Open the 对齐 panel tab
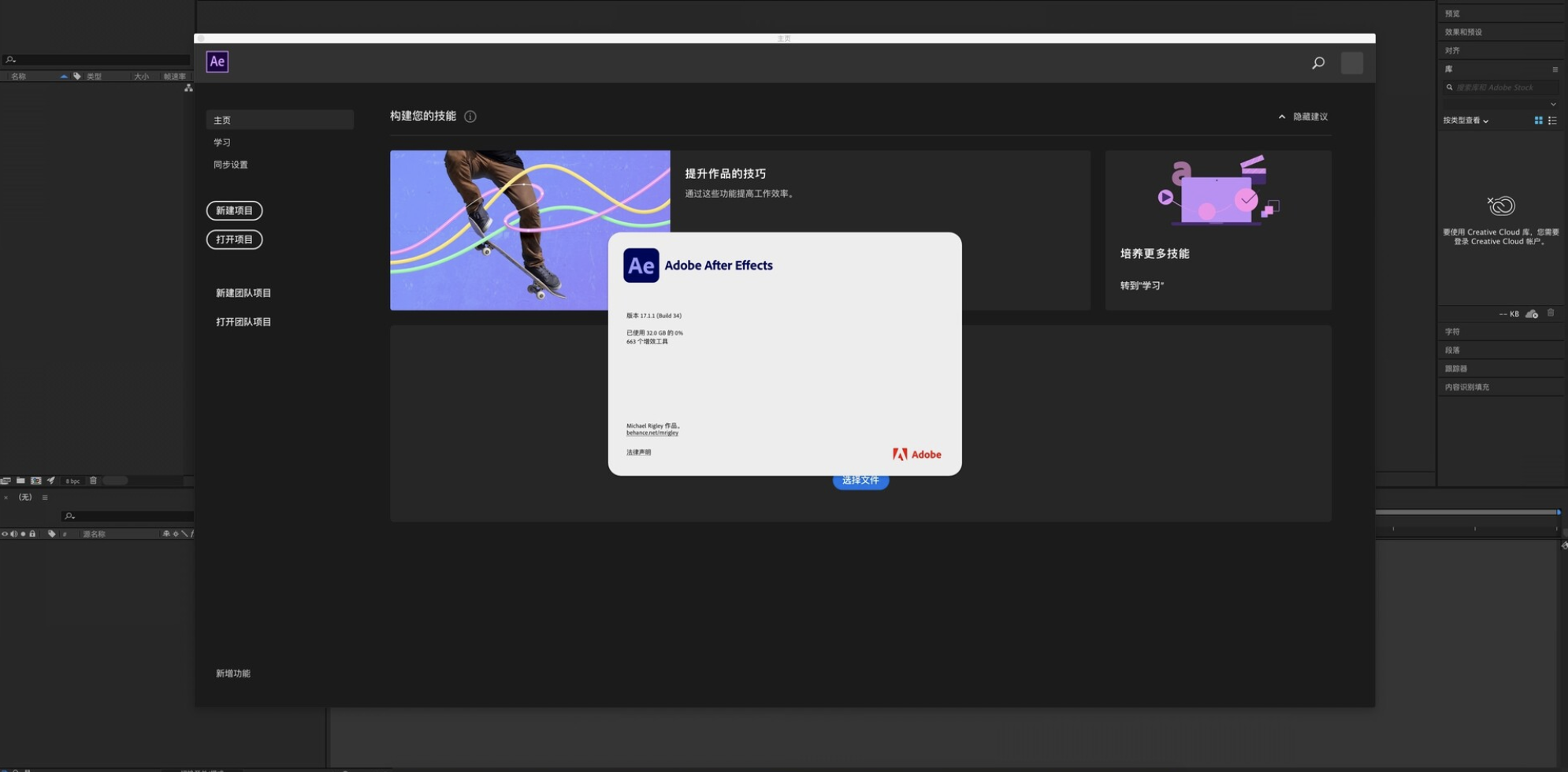This screenshot has width=1568, height=772. pos(1452,50)
